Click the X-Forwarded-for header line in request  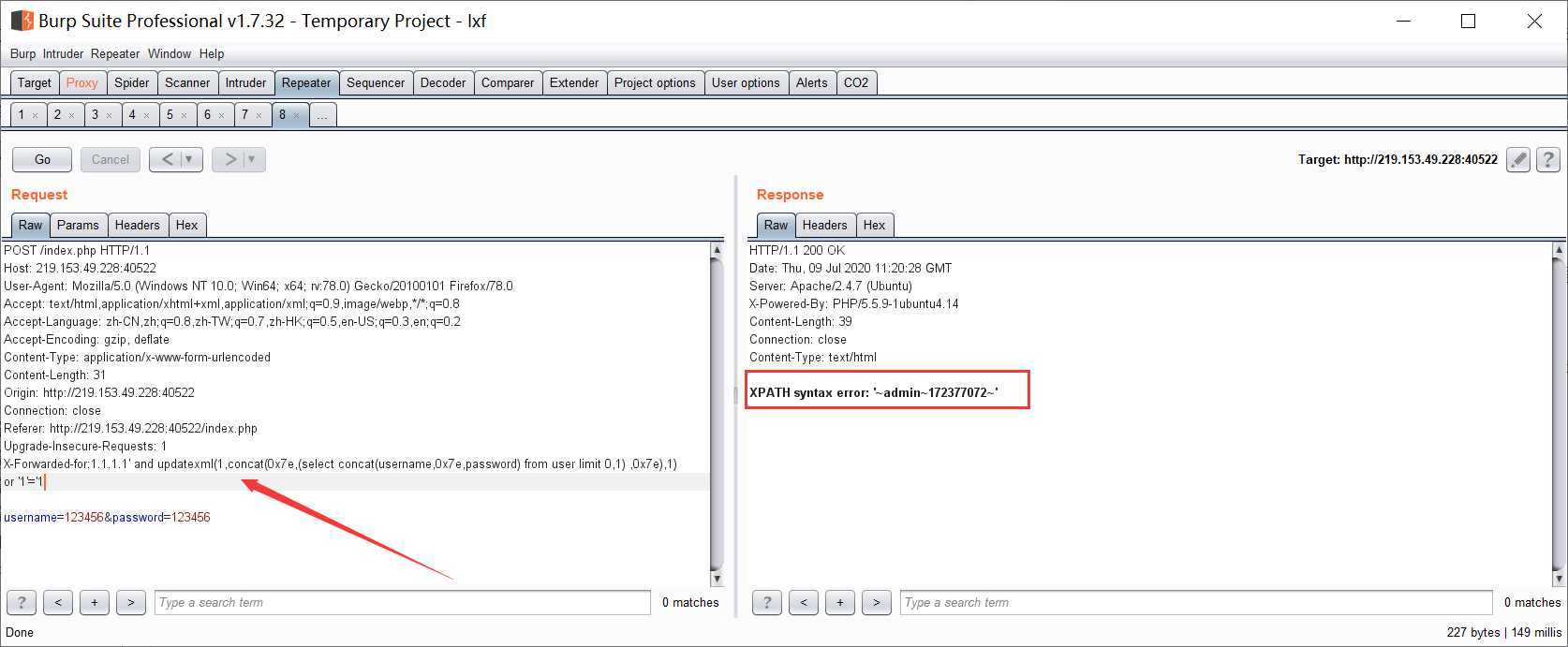pos(340,464)
